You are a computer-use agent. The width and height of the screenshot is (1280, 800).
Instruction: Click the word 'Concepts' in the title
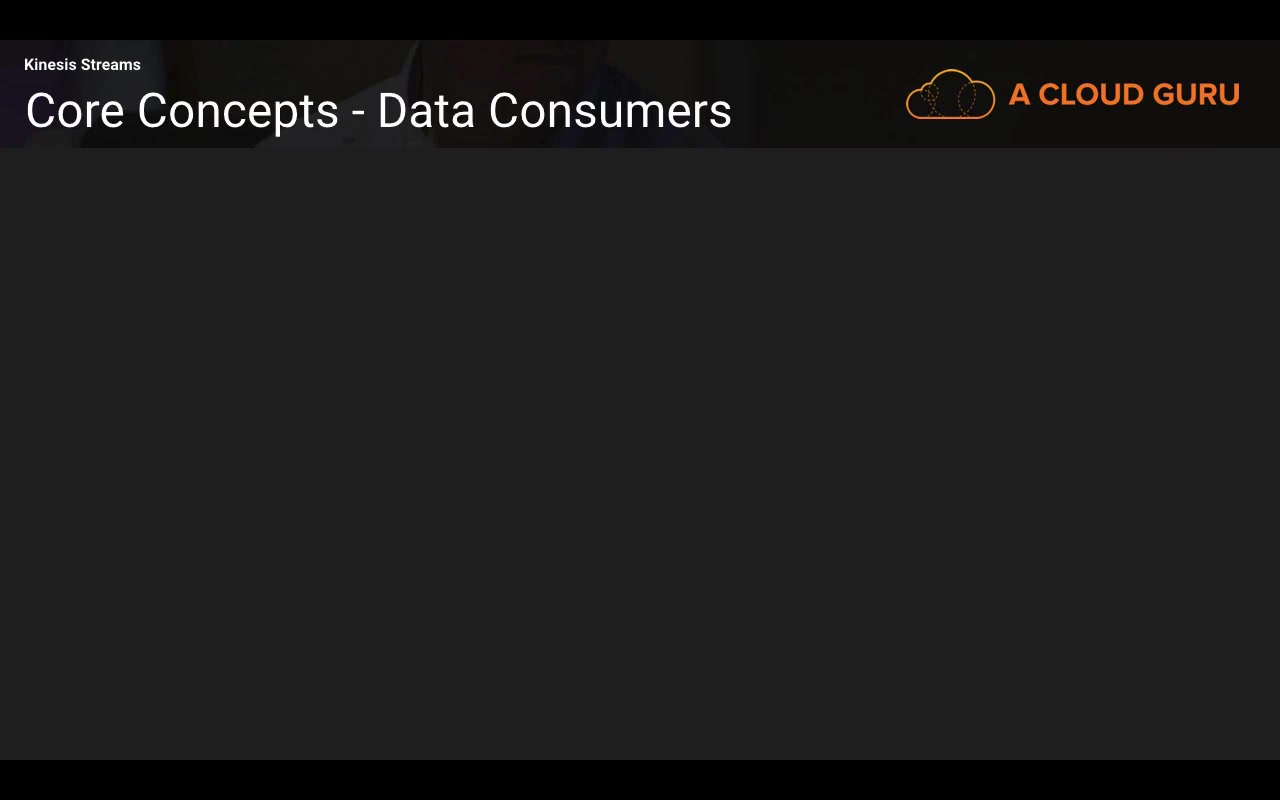[x=238, y=111]
